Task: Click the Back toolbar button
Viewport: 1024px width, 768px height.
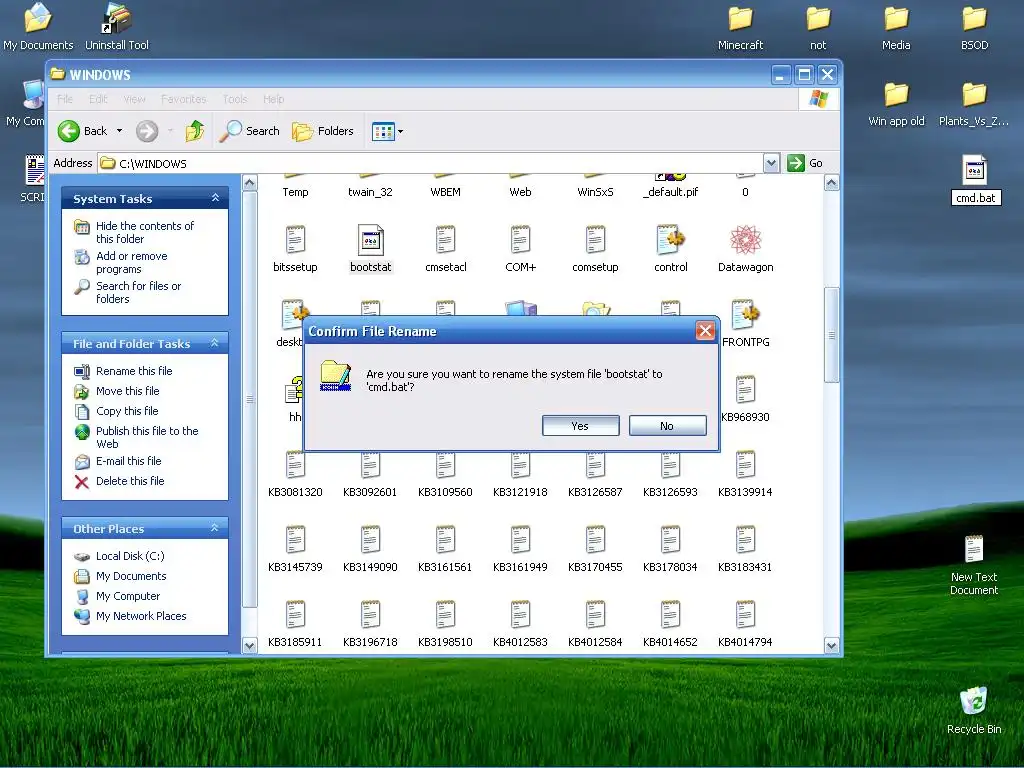Action: [83, 131]
